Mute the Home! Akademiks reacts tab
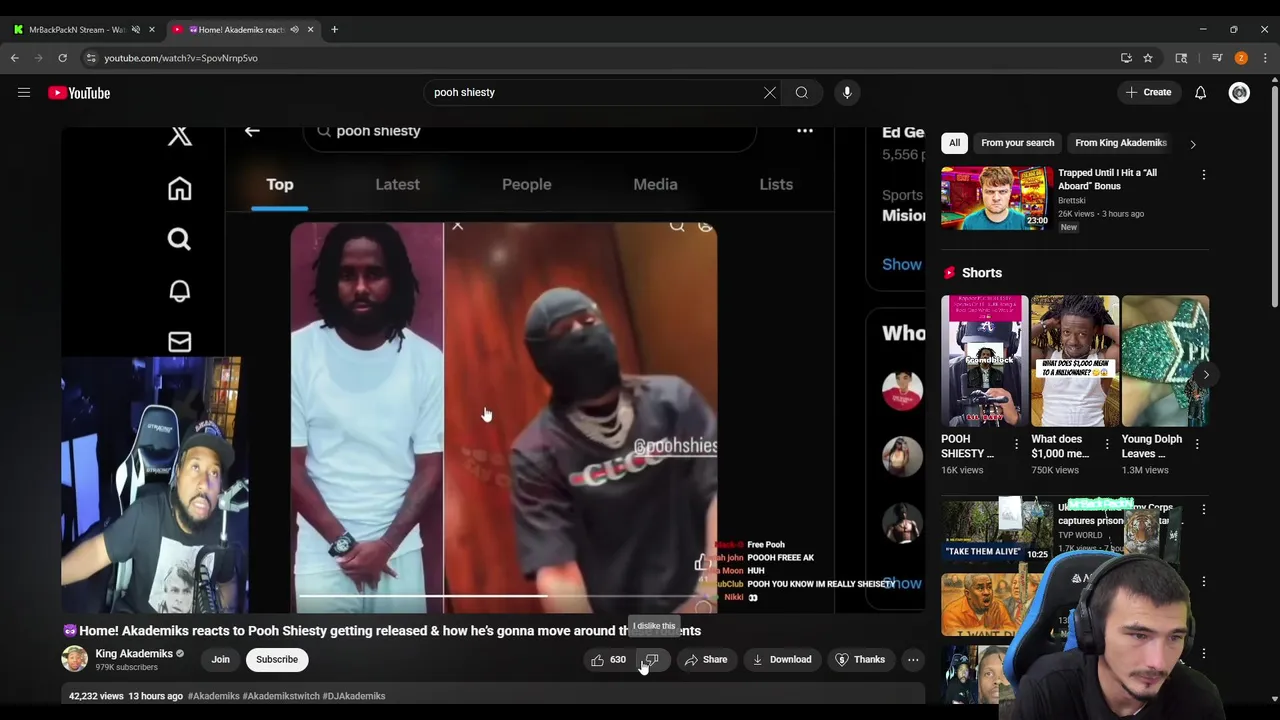This screenshot has height=720, width=1280. [294, 30]
